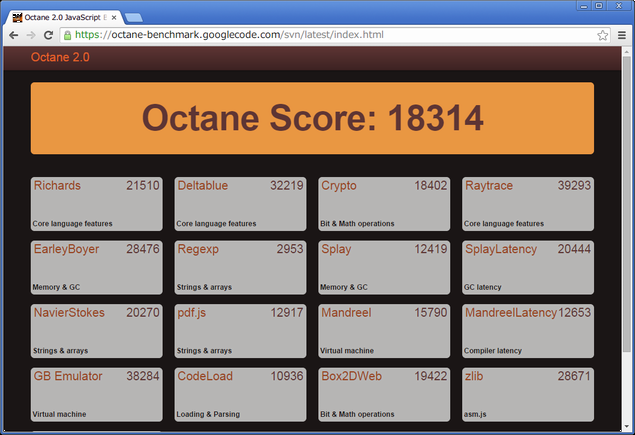Image resolution: width=635 pixels, height=435 pixels.
Task: Click the scrollbar up arrow
Action: pos(626,51)
